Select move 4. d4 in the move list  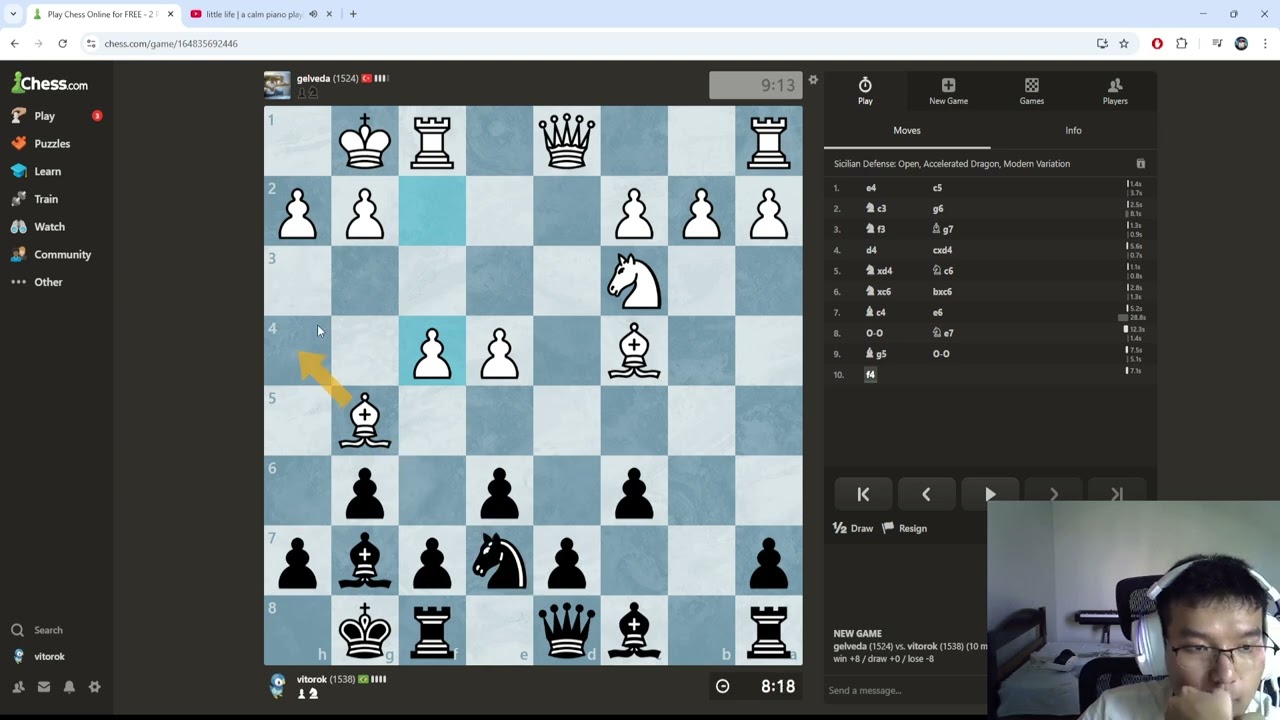coord(871,250)
